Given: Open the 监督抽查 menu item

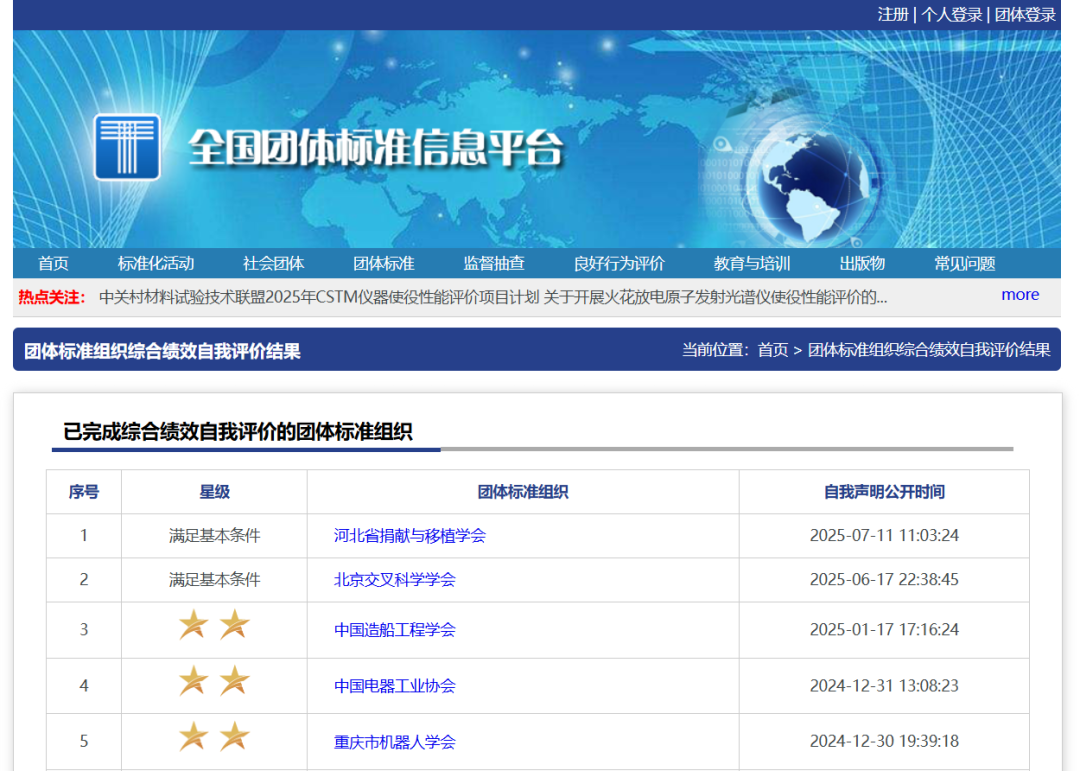Looking at the screenshot, I should coord(494,264).
